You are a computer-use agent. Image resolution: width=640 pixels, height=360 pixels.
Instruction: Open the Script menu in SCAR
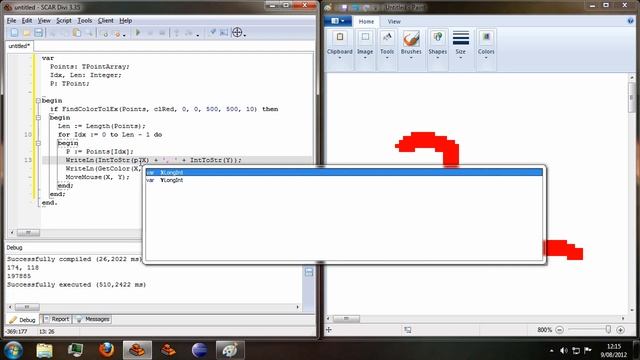click(x=64, y=20)
